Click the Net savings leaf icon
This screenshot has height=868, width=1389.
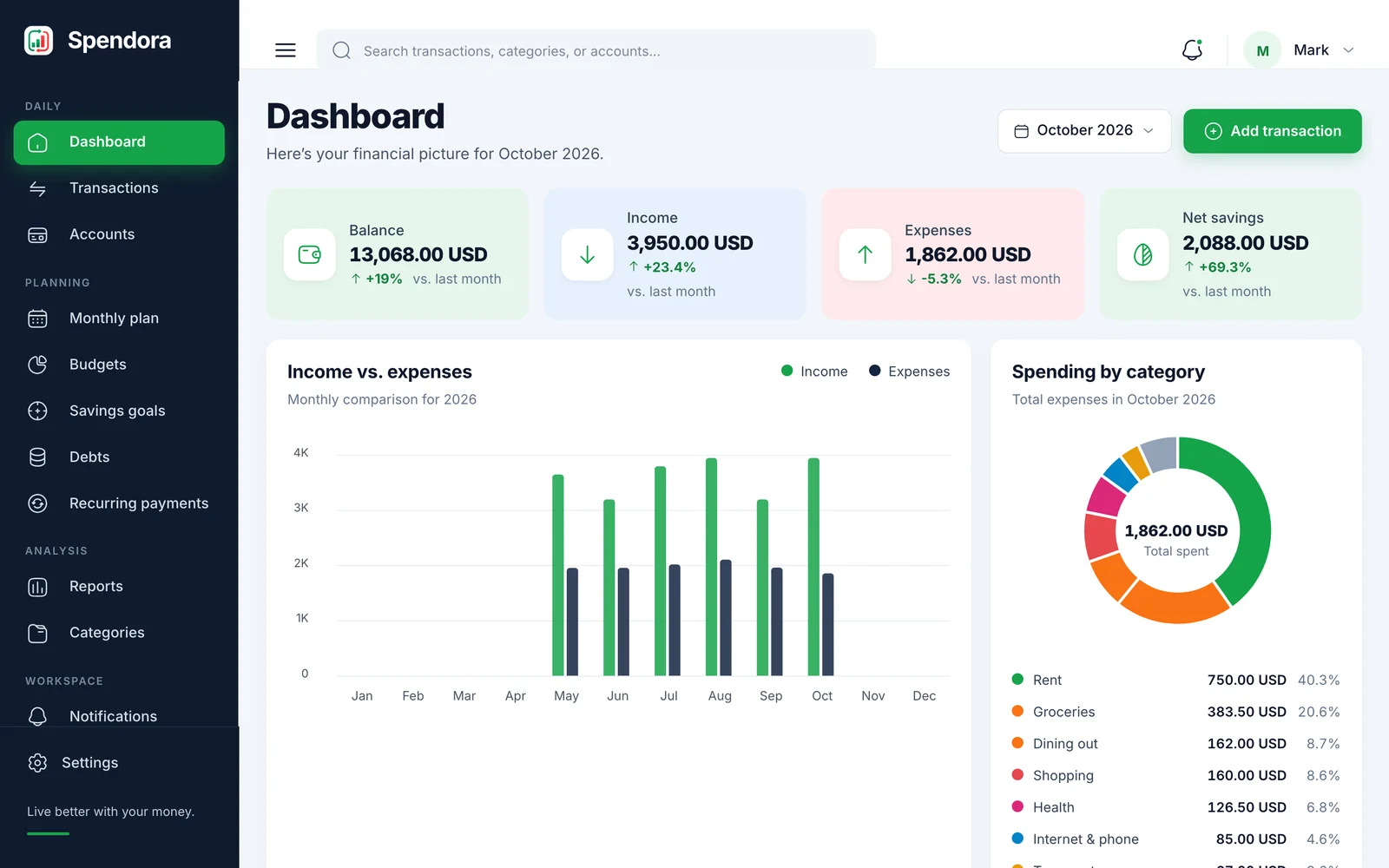click(x=1143, y=254)
